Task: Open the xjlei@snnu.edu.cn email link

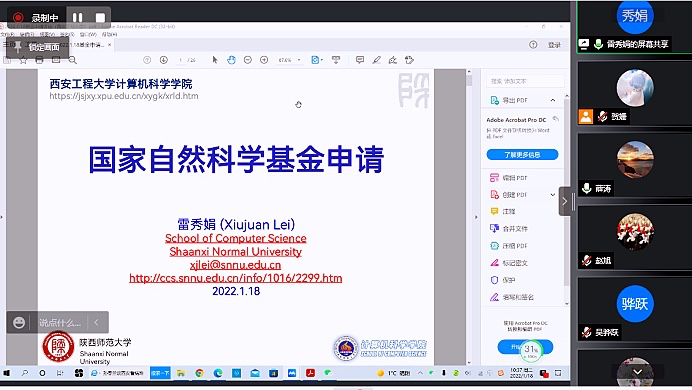Action: [235, 265]
